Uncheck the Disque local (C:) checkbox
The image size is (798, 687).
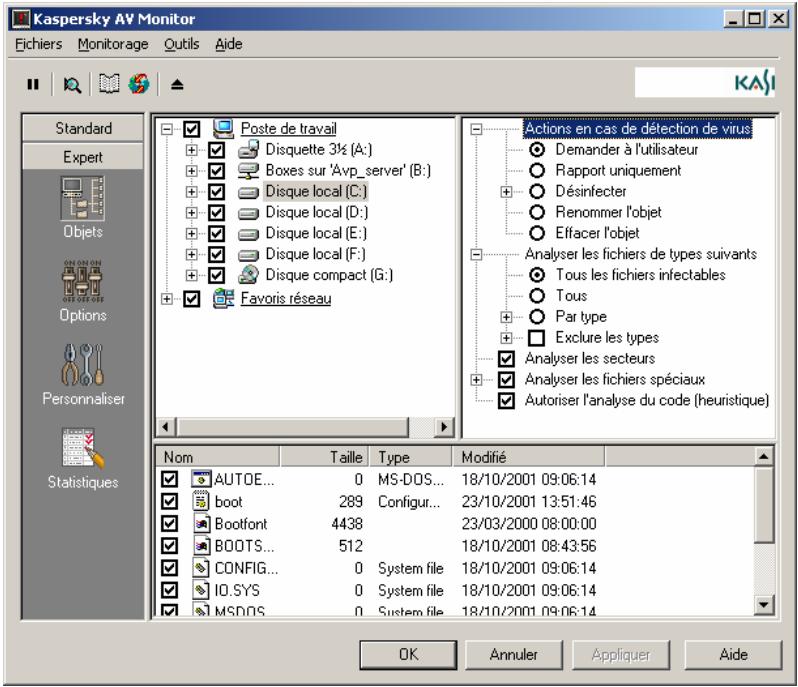(217, 192)
